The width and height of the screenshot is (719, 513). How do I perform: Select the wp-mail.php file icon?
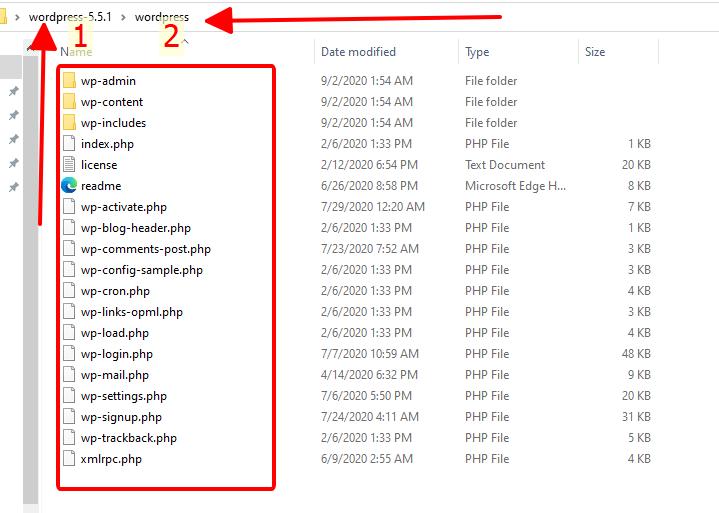point(69,375)
